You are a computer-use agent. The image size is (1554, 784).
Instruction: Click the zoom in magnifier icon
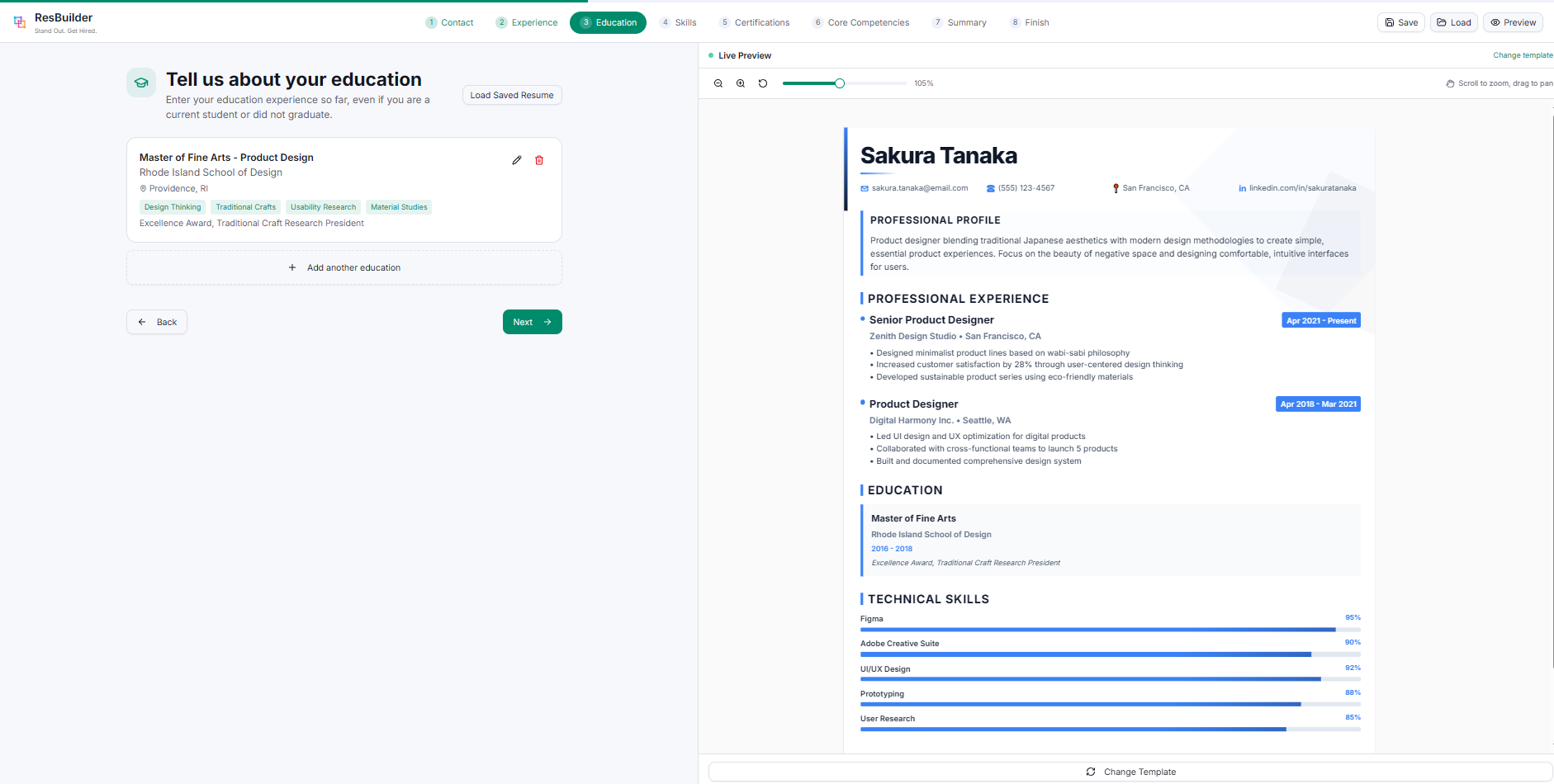[x=741, y=83]
